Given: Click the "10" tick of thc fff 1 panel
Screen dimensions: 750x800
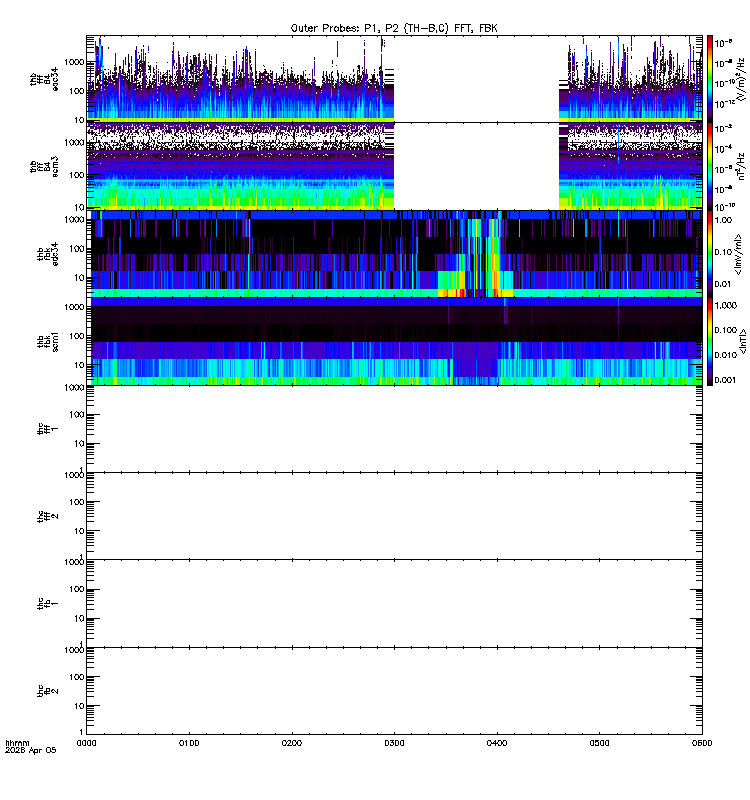Looking at the screenshot, I should point(79,444).
